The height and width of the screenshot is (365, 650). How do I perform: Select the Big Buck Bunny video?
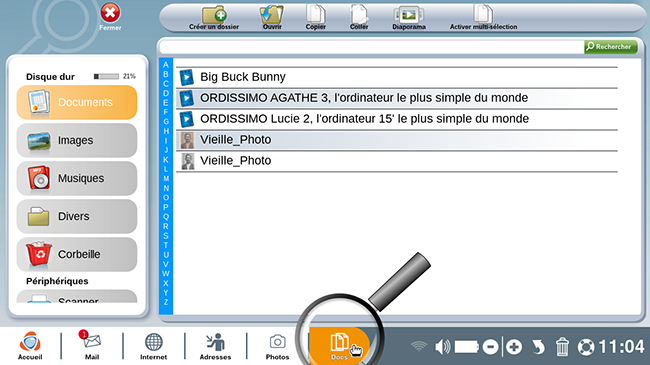click(397, 77)
